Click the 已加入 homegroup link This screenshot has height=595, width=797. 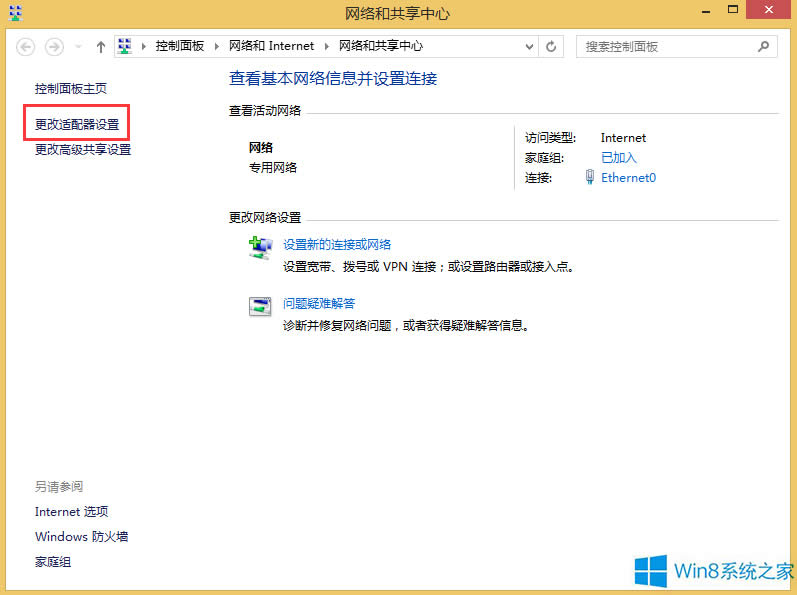pyautogui.click(x=618, y=158)
